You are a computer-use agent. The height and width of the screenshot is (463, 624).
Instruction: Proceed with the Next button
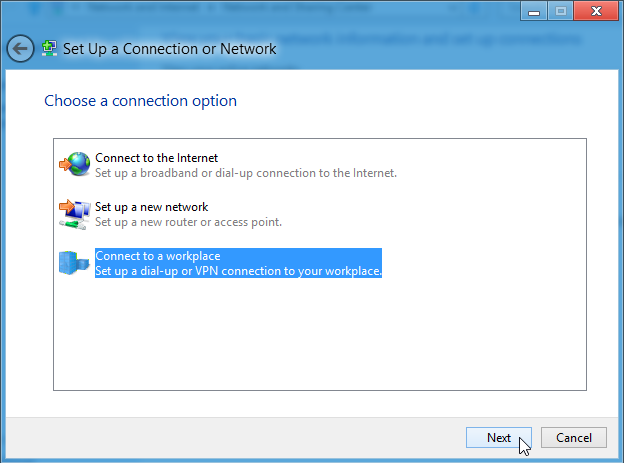[499, 438]
